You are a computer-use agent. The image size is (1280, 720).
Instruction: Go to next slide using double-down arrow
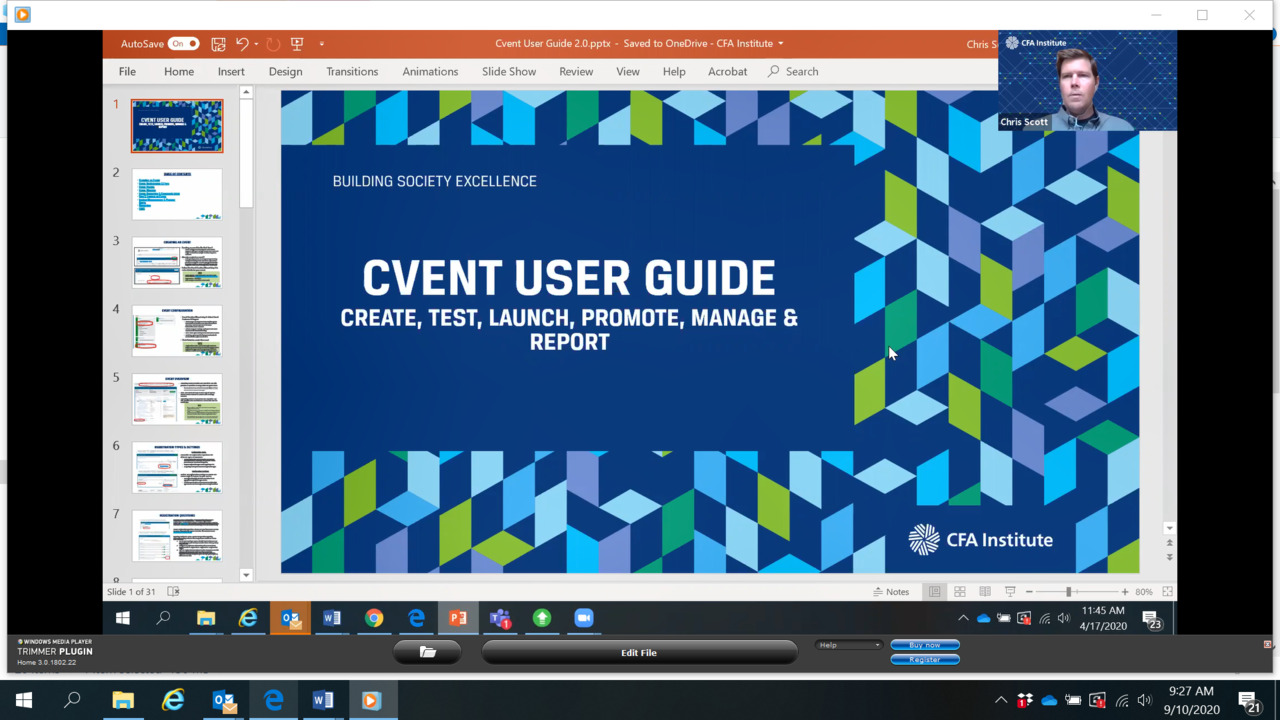(1170, 557)
